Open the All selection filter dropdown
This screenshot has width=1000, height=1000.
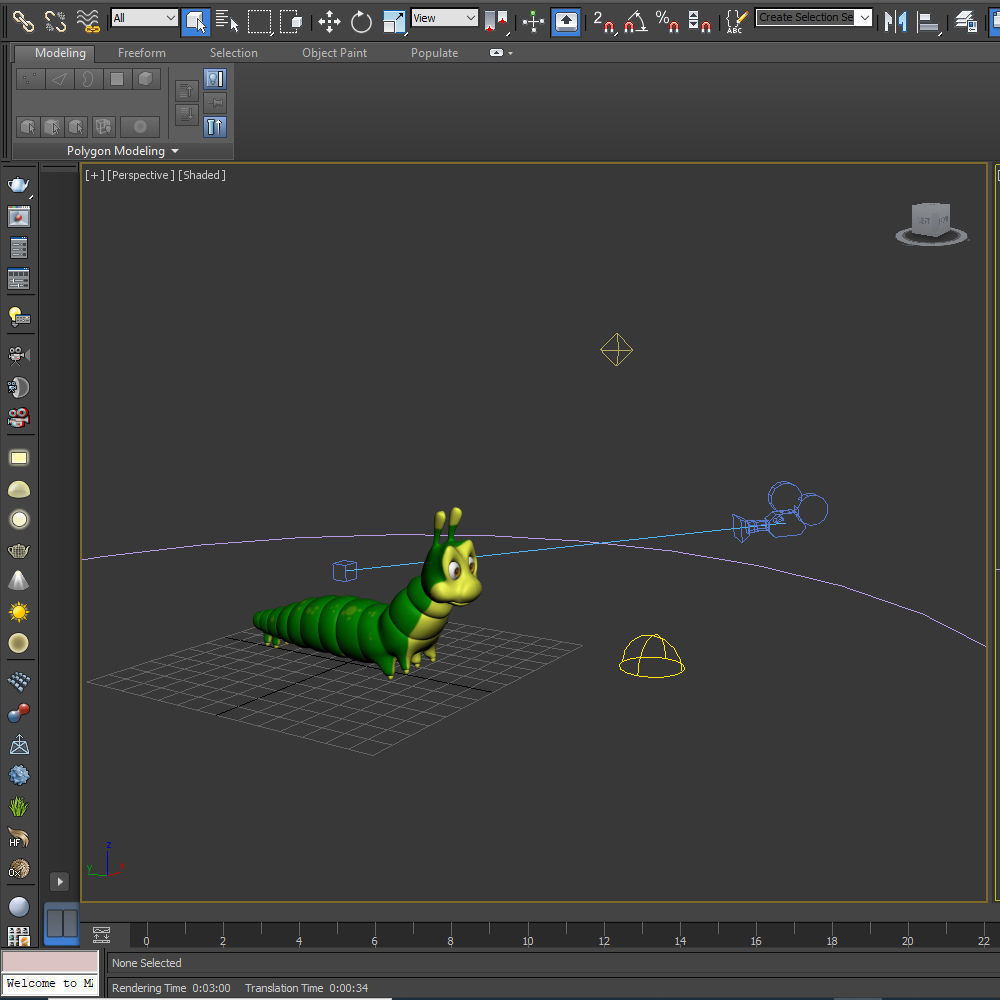pos(144,18)
